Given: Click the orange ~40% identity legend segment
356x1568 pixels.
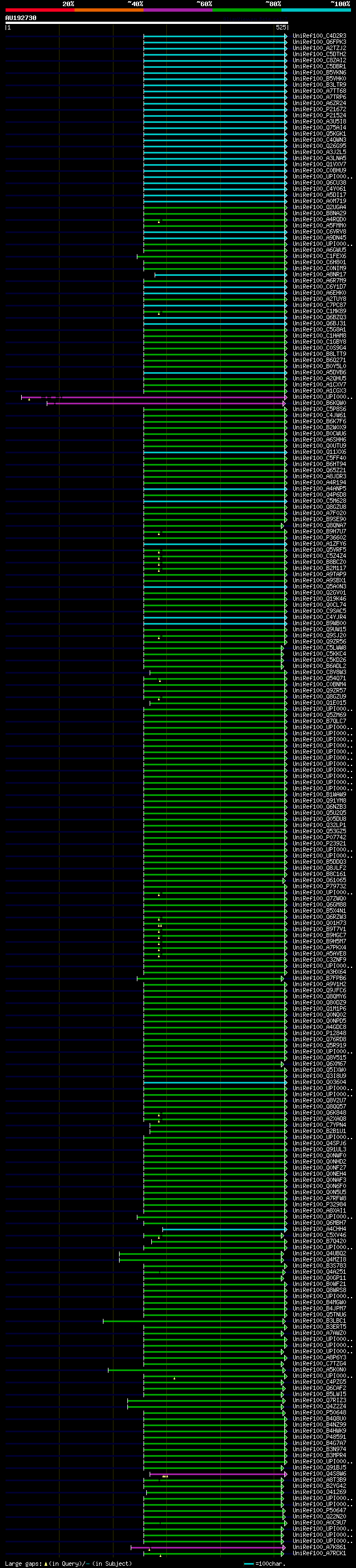Looking at the screenshot, I should 109,10.
